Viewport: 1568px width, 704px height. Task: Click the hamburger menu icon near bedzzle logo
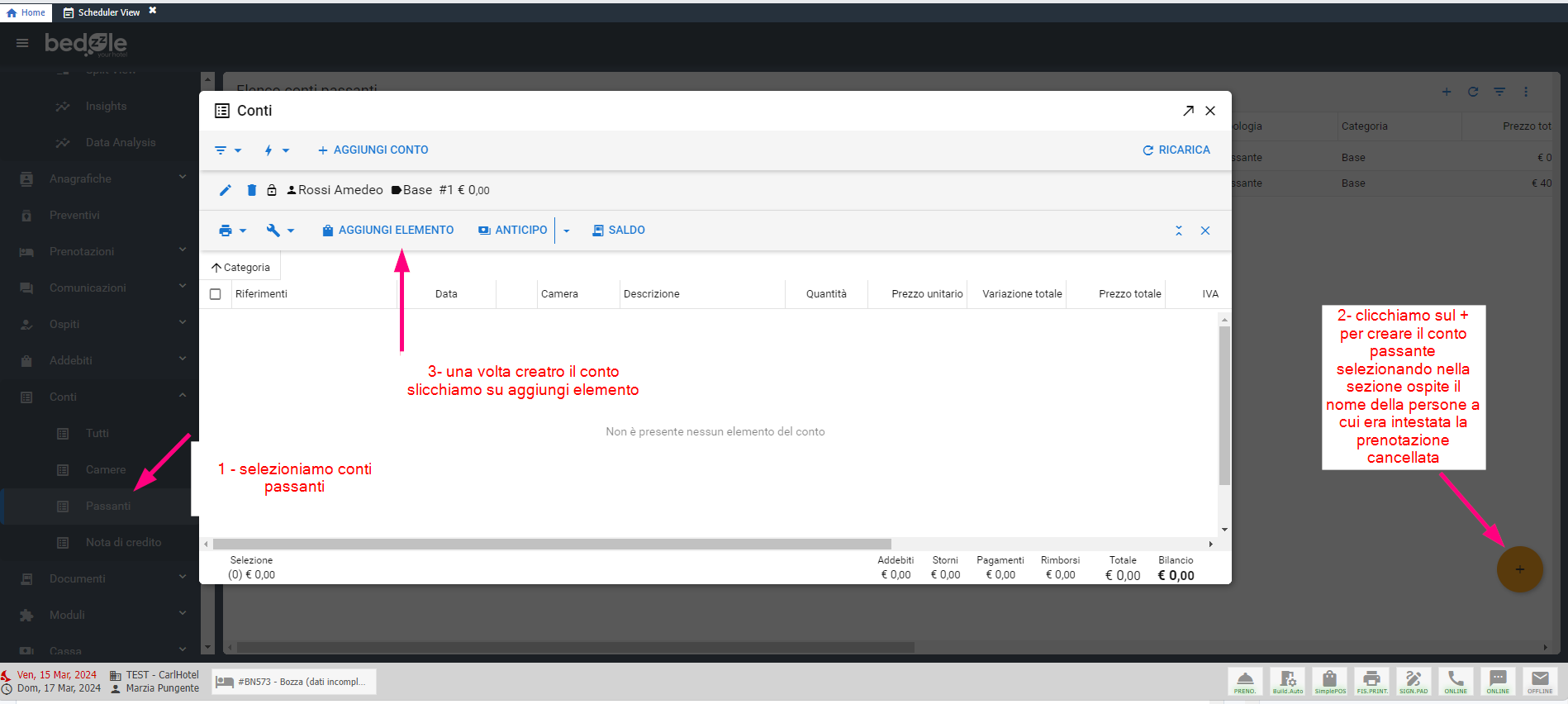[x=22, y=43]
